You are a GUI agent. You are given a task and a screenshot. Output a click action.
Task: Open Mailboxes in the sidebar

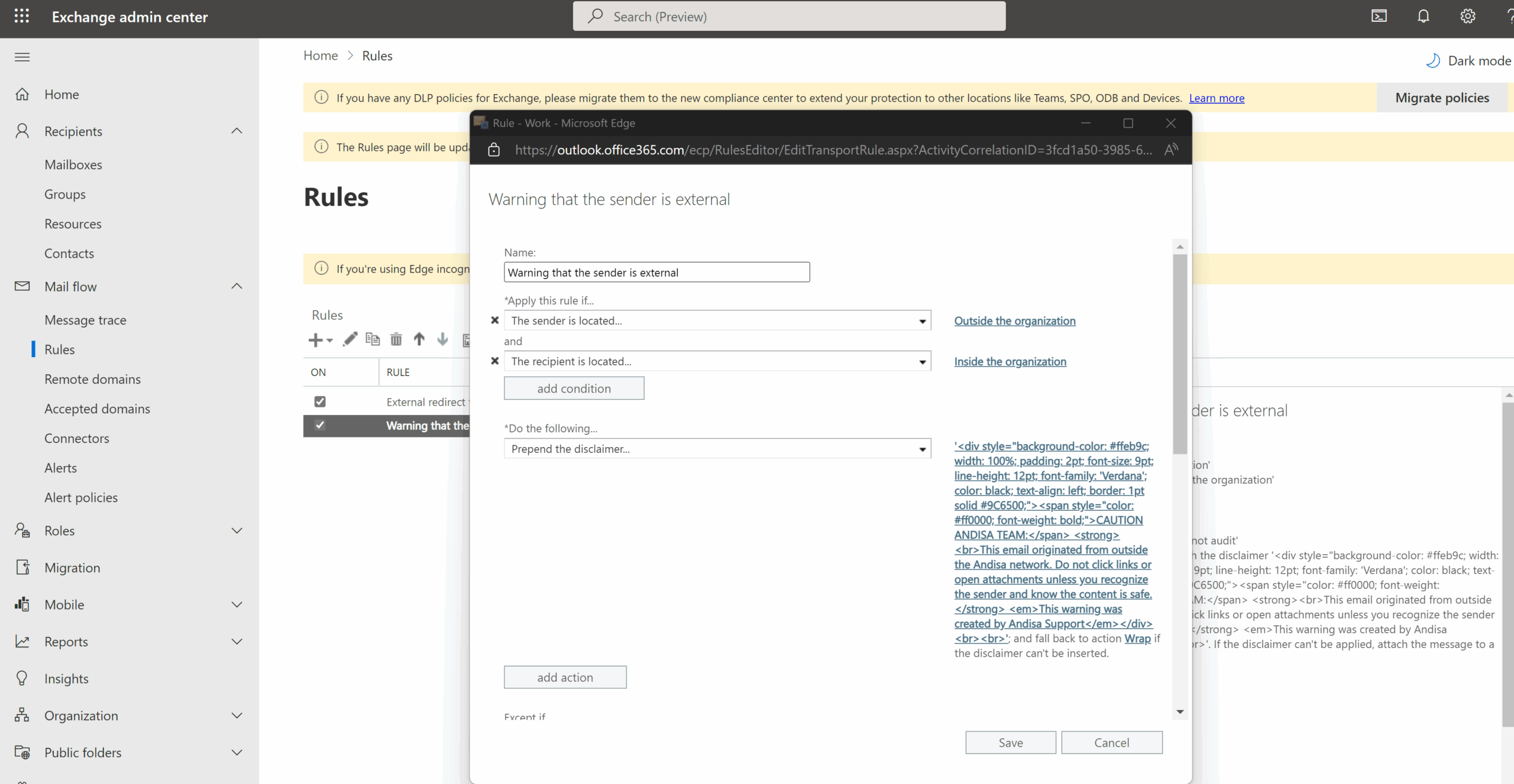tap(73, 164)
